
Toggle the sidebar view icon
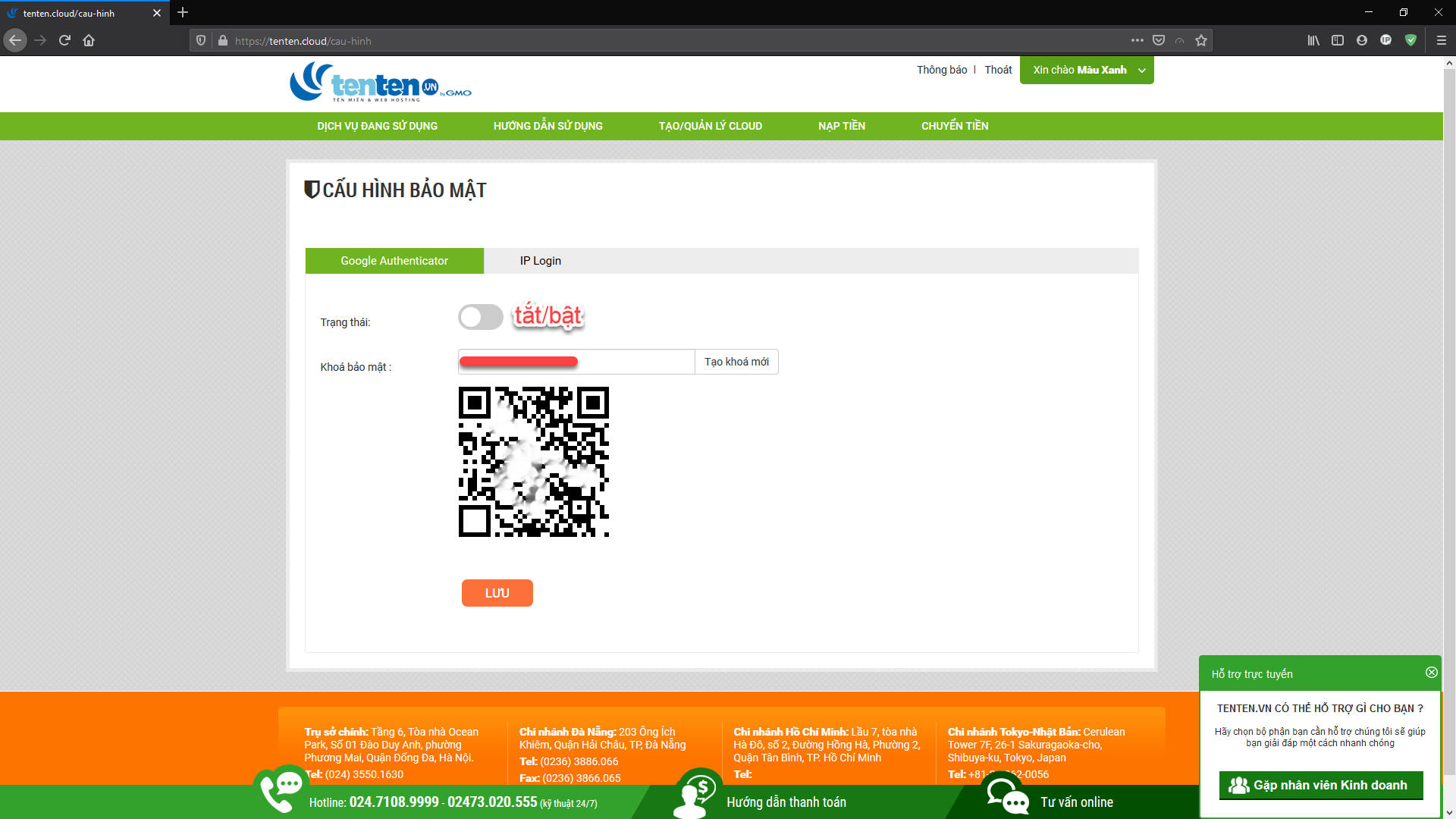(1338, 40)
